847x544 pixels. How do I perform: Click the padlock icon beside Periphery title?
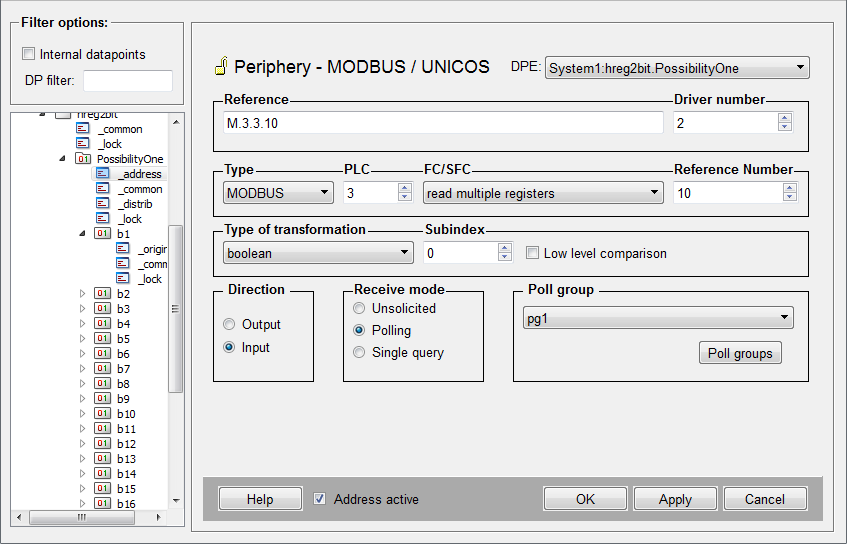point(221,67)
